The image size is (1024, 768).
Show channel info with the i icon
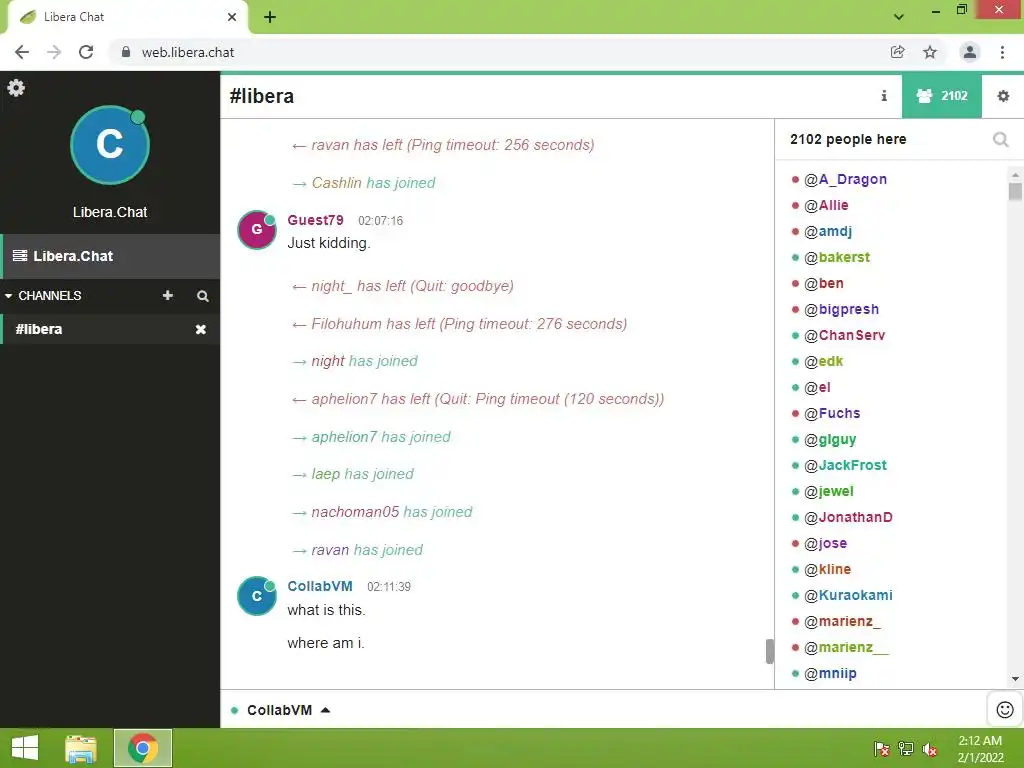click(884, 96)
